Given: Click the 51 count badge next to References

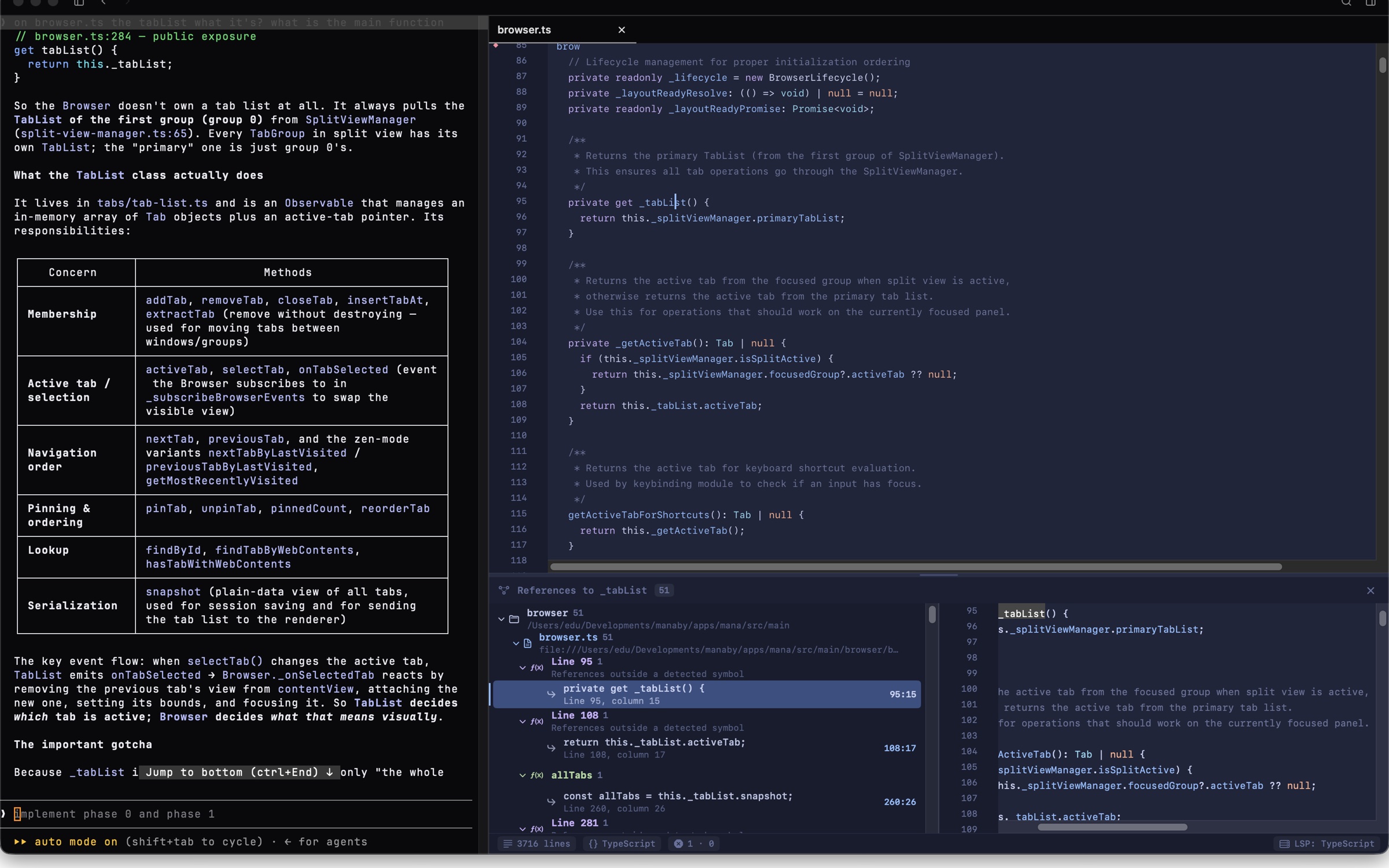Looking at the screenshot, I should pyautogui.click(x=664, y=590).
